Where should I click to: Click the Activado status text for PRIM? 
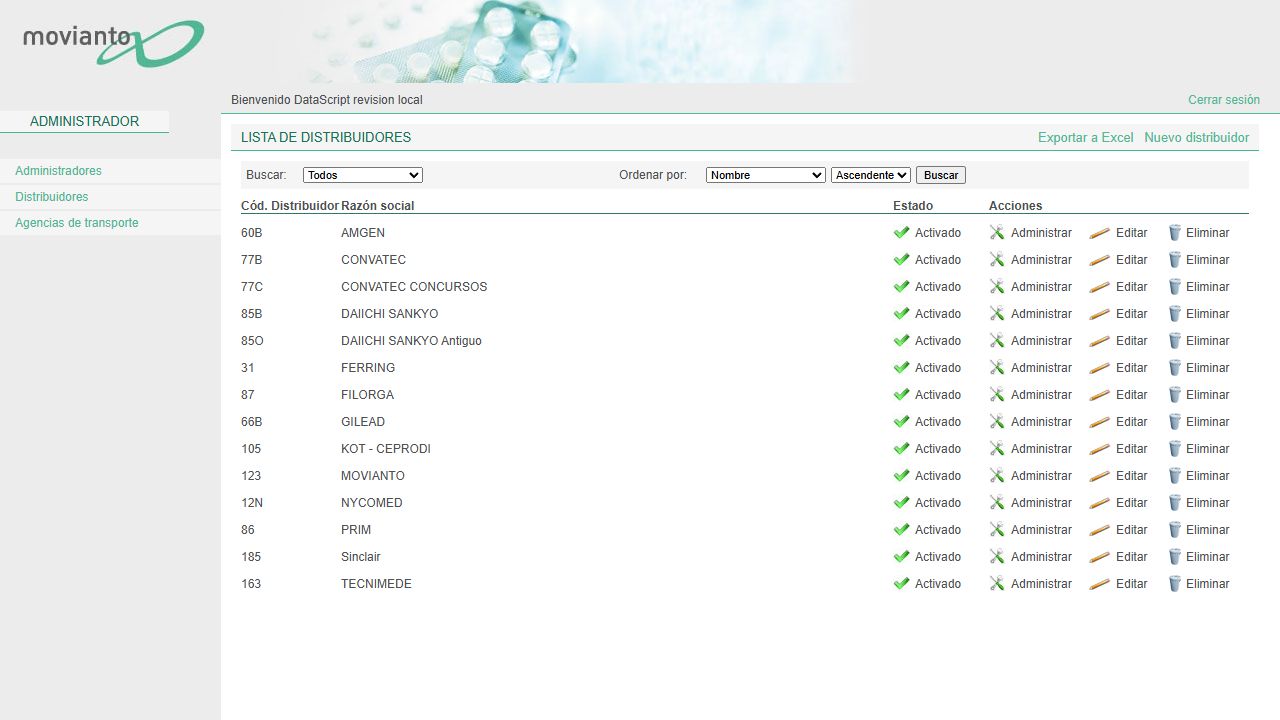938,530
